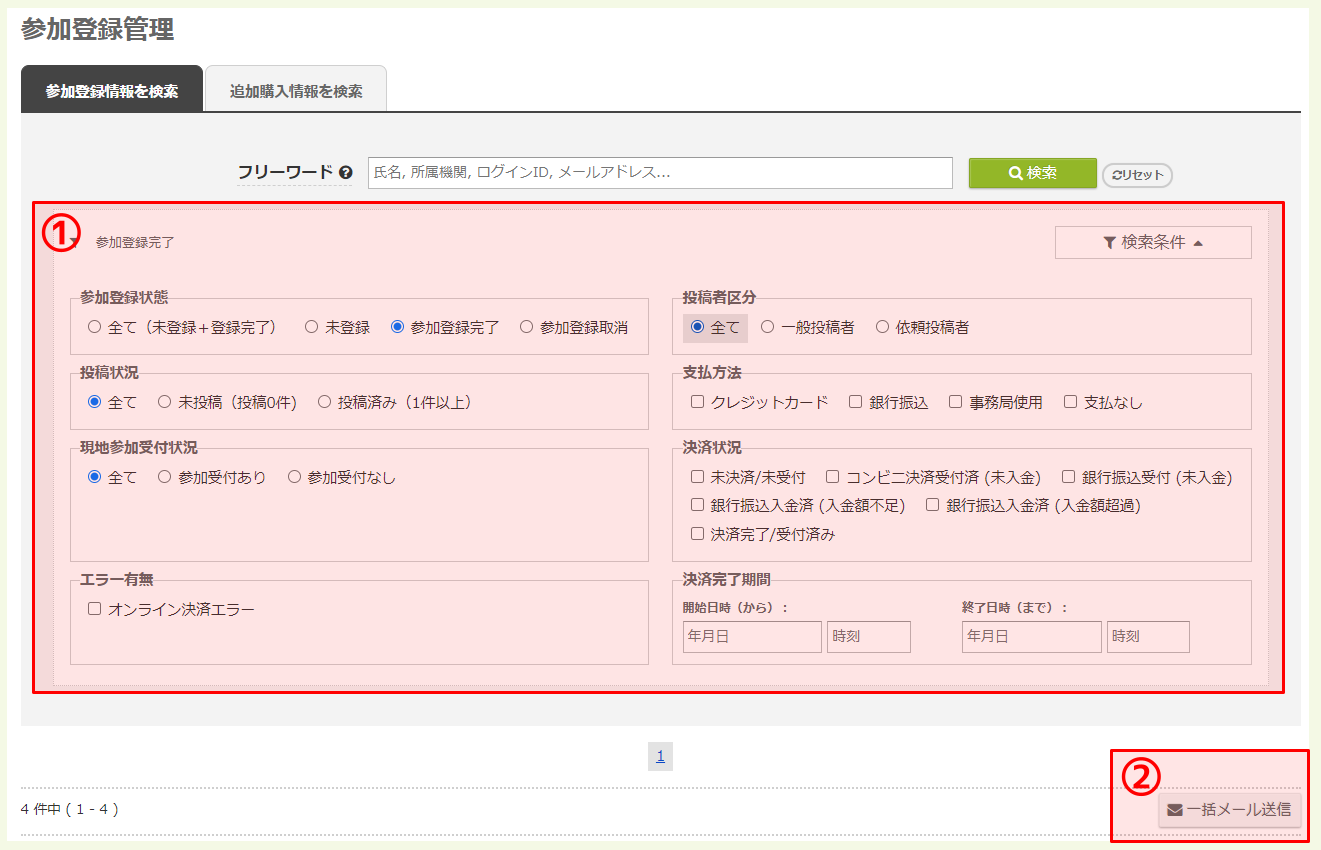Switch to the 追加購入情報を検索 tab
Viewport: 1321px width, 850px height.
coord(296,88)
